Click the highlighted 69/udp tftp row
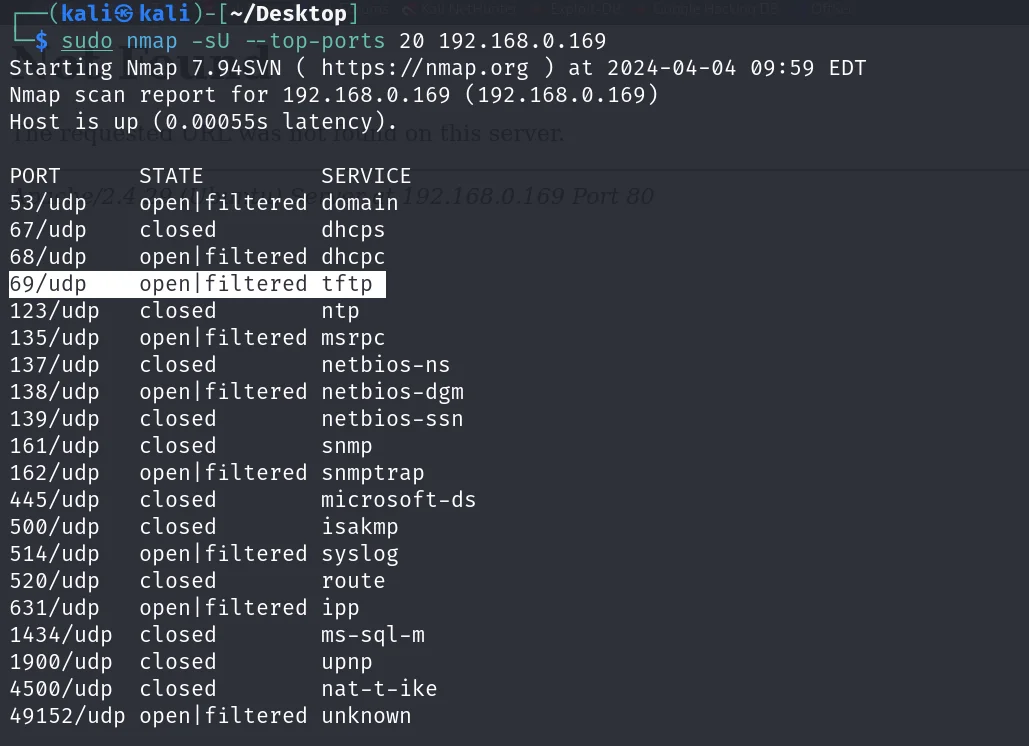Image resolution: width=1029 pixels, height=746 pixels. click(197, 284)
